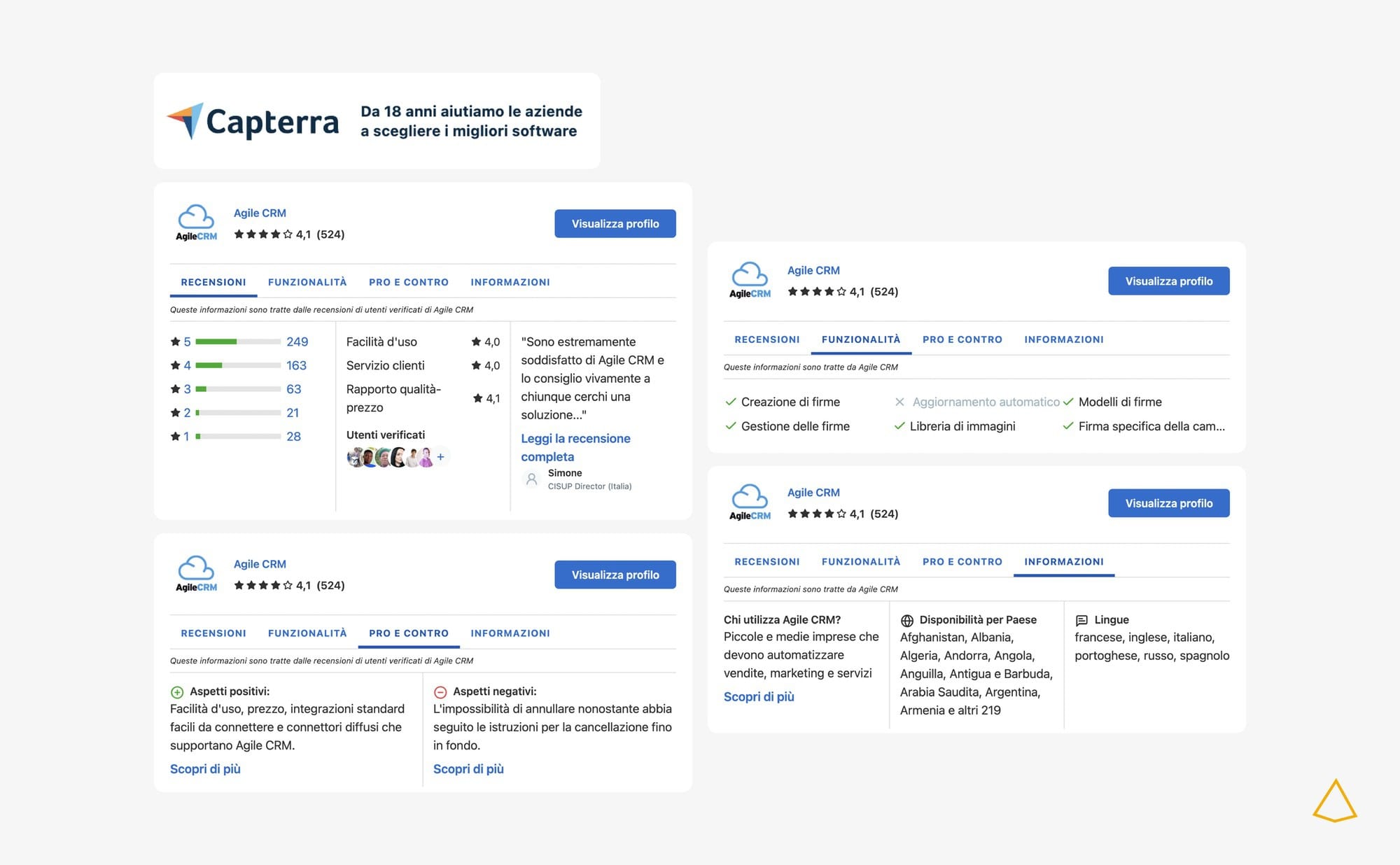Screen dimensions: 1400x865
Task: Click the Chi utilizza Agile CRM? heading
Action: (782, 619)
